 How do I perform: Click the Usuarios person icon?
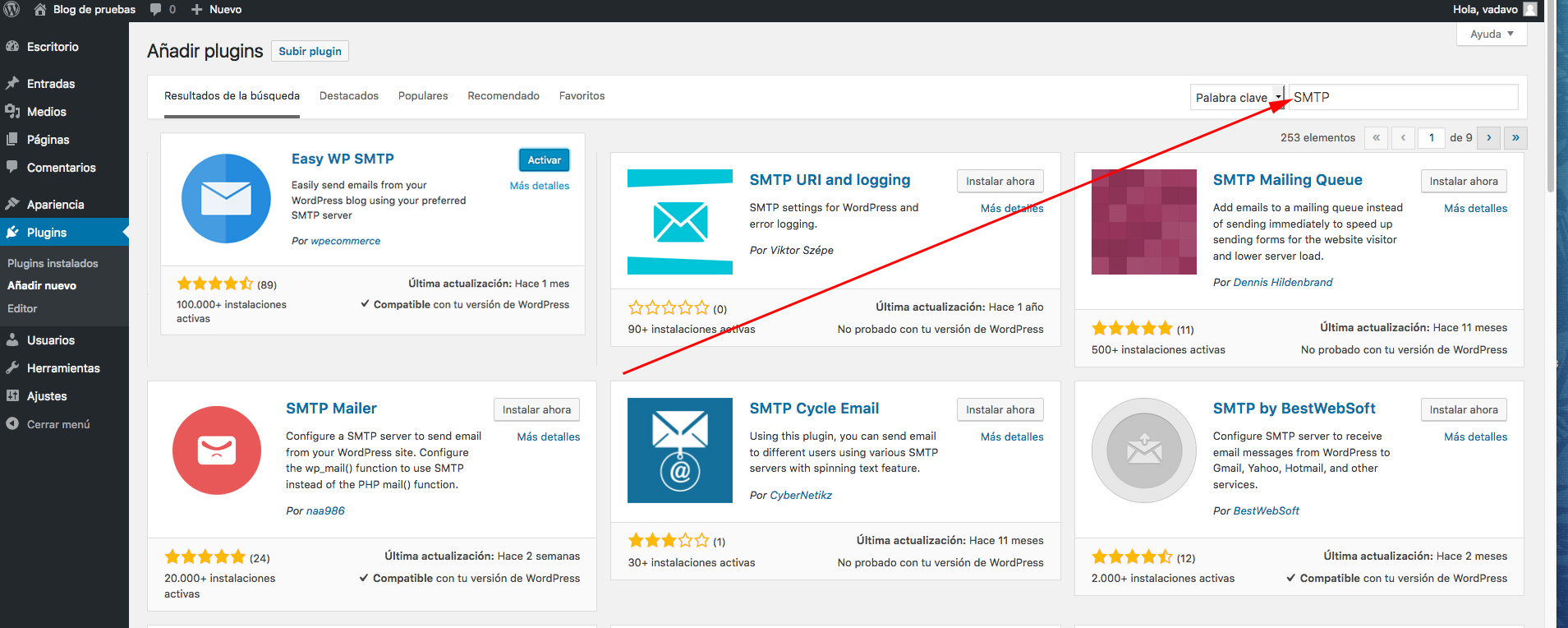(x=12, y=340)
